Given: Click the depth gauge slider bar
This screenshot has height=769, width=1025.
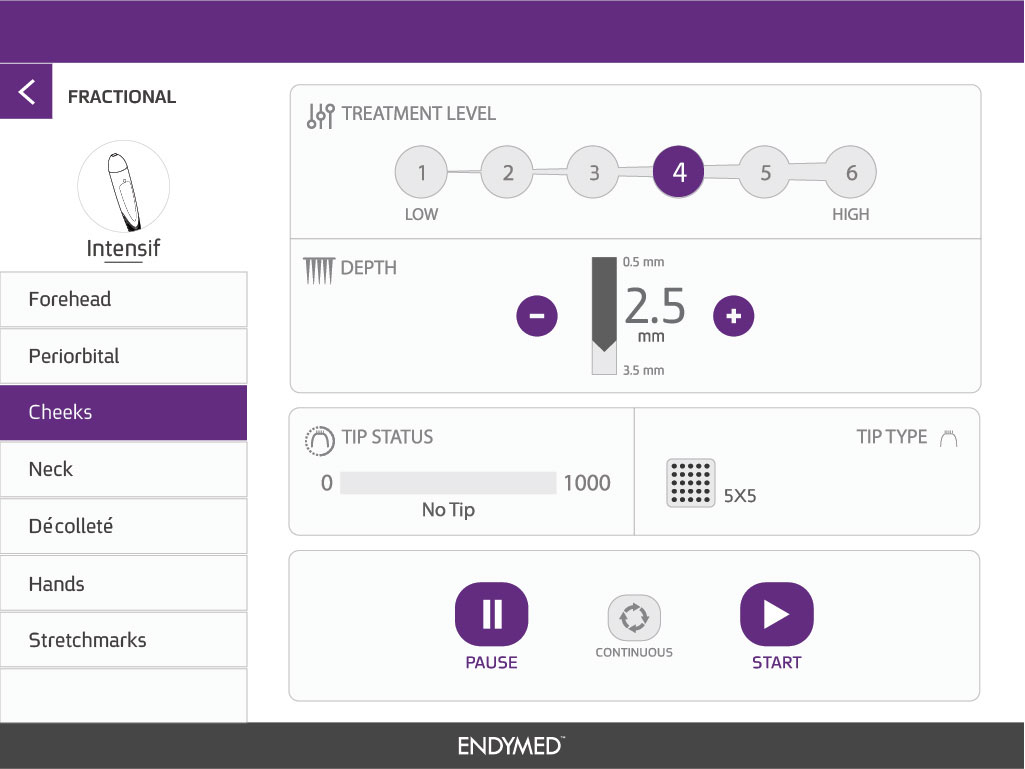Looking at the screenshot, I should pos(604,316).
